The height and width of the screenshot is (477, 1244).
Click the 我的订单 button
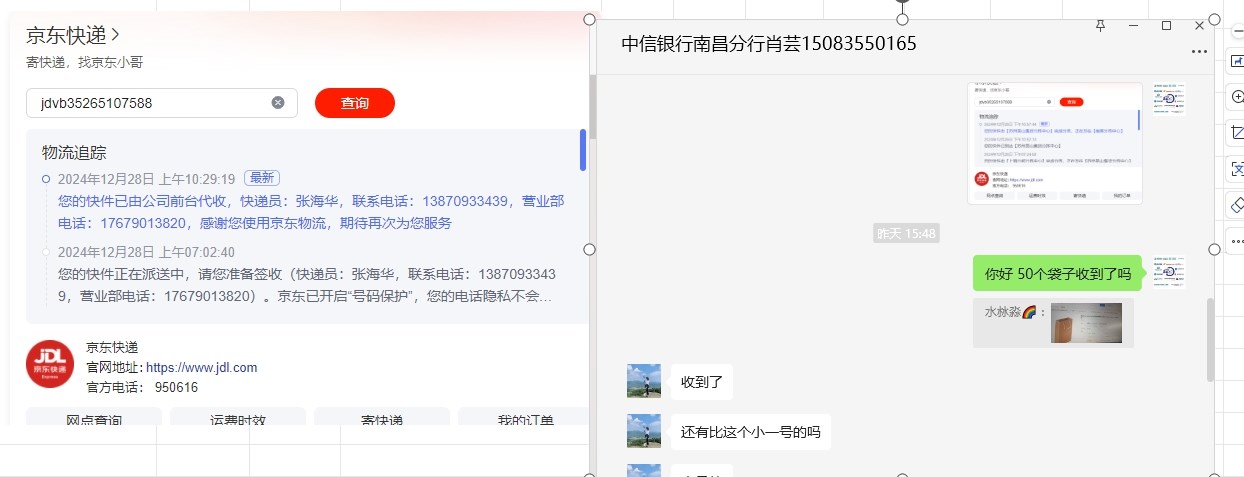(x=525, y=419)
